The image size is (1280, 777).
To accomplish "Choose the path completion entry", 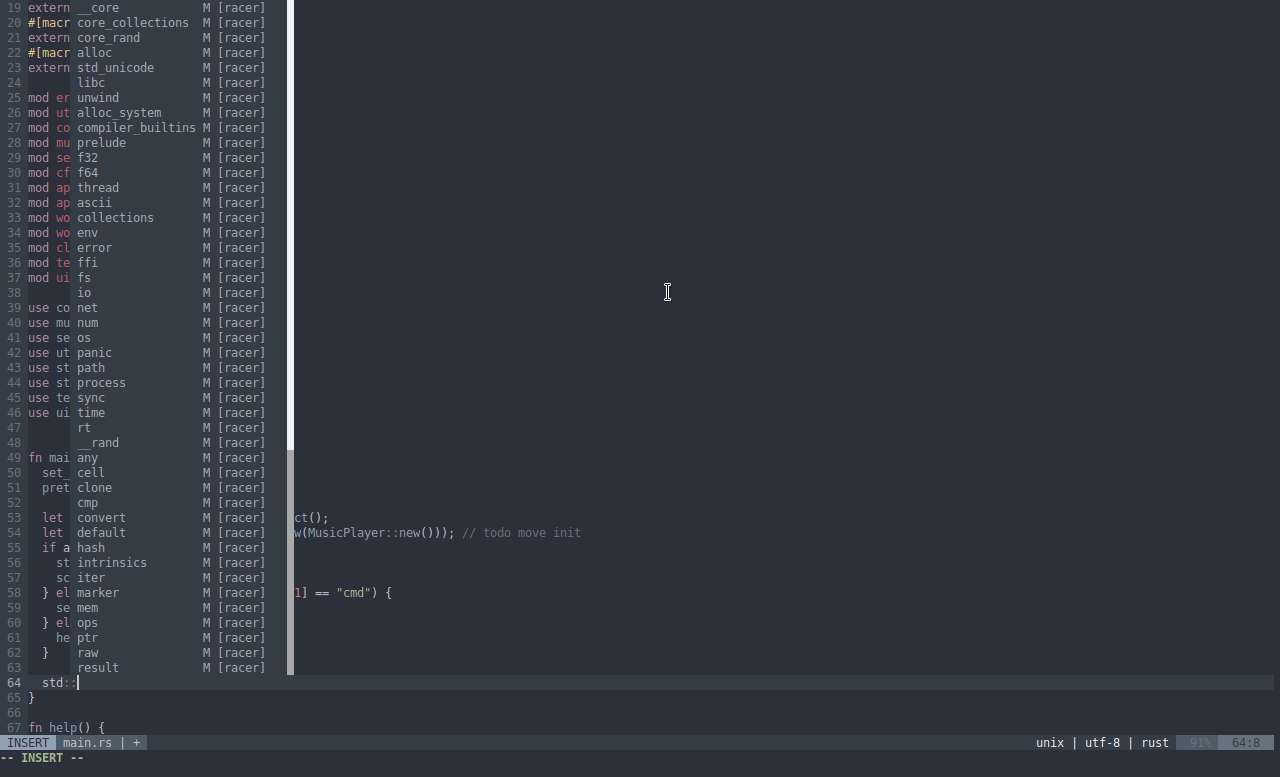I will point(178,368).
